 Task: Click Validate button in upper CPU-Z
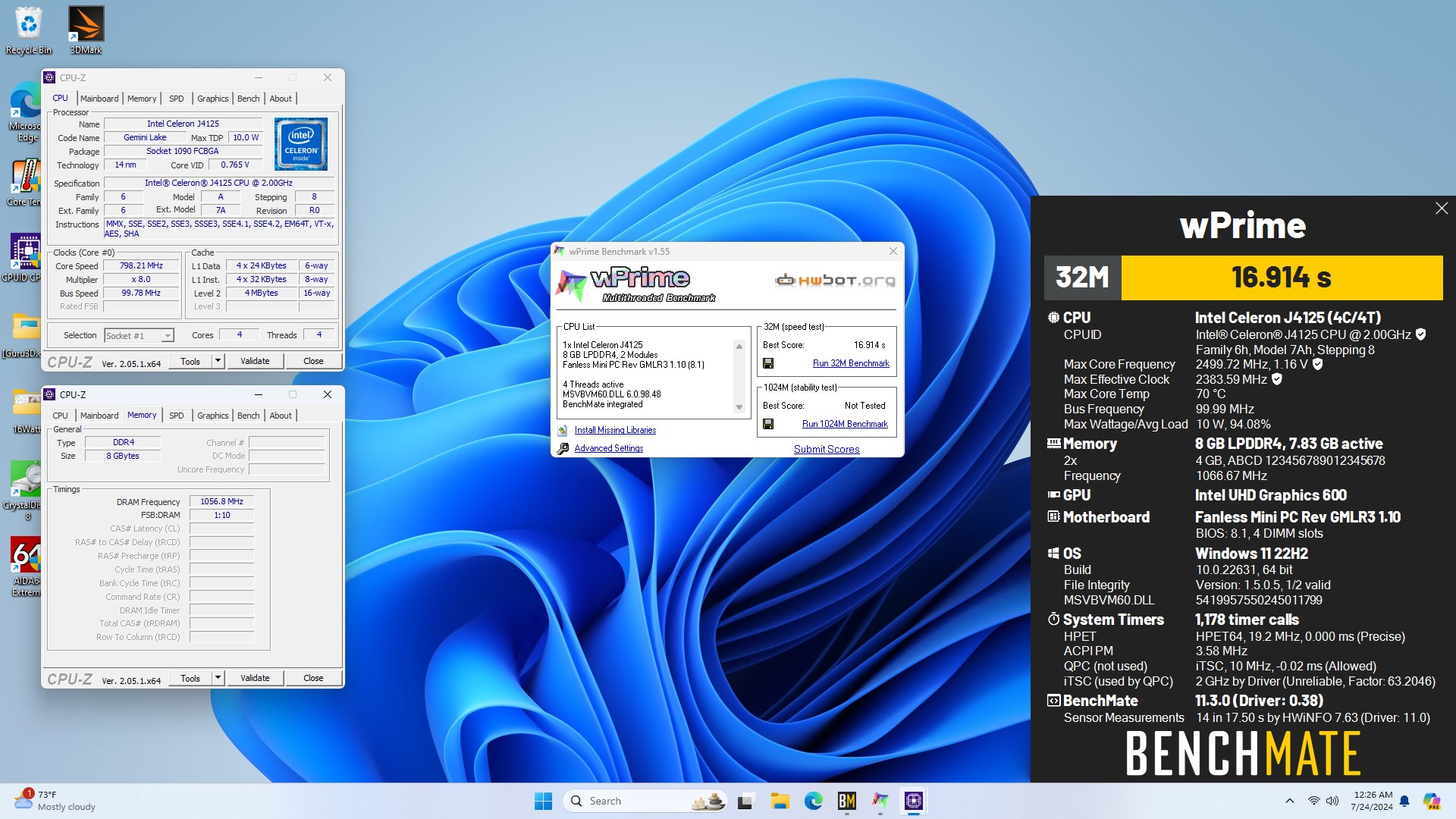point(255,361)
